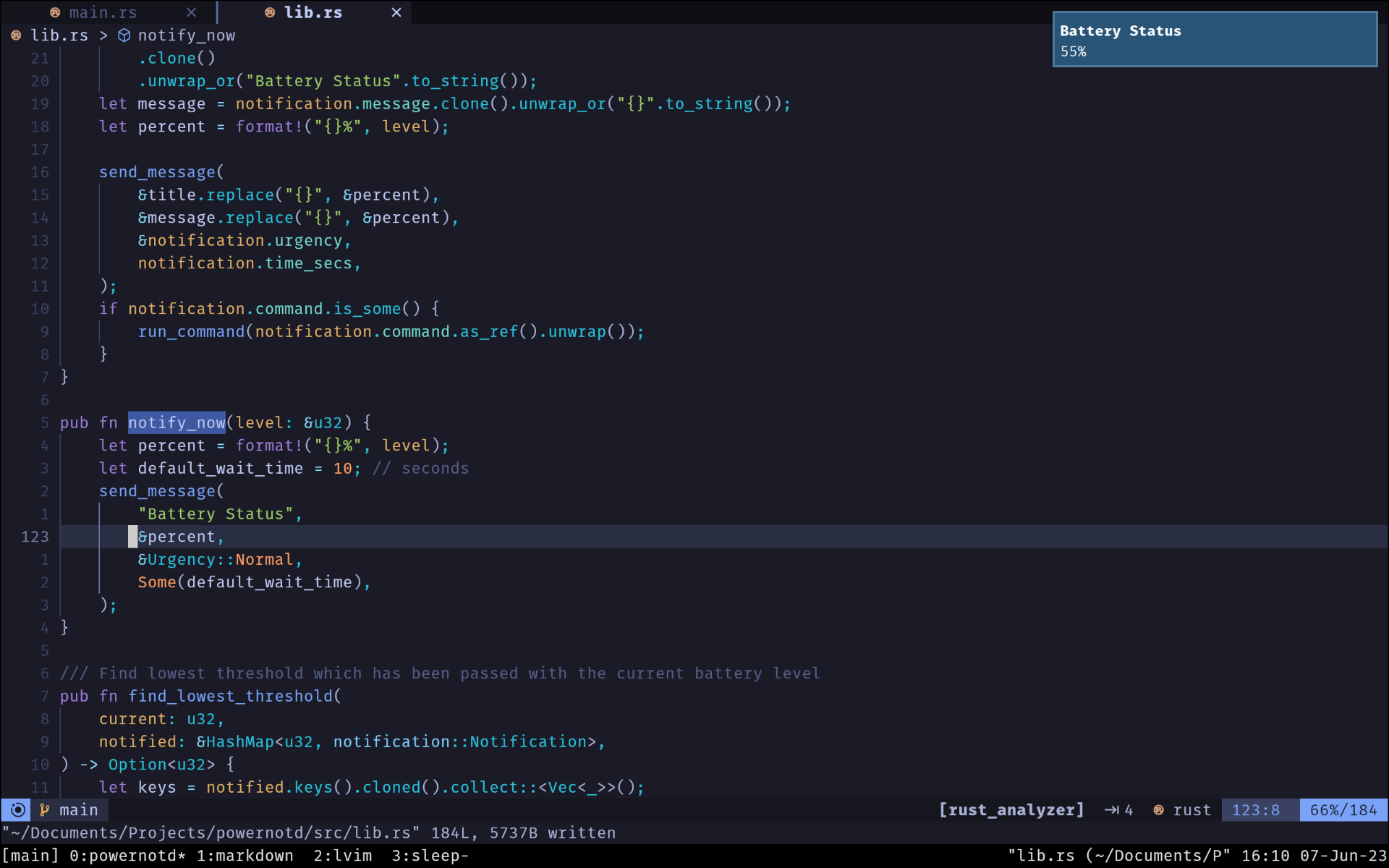Click the 123:8 cursor position
This screenshot has width=1389, height=868.
pyautogui.click(x=1256, y=810)
